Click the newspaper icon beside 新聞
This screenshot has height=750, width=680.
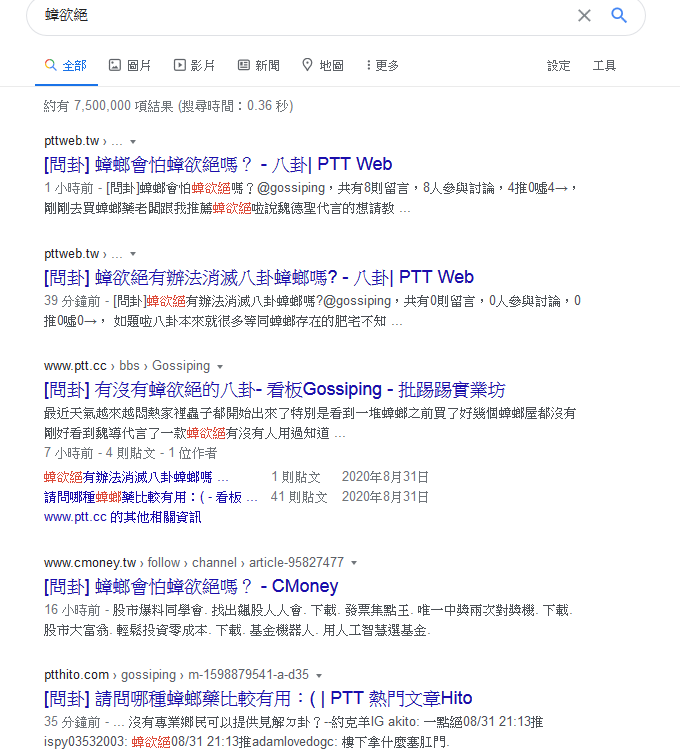pyautogui.click(x=244, y=65)
